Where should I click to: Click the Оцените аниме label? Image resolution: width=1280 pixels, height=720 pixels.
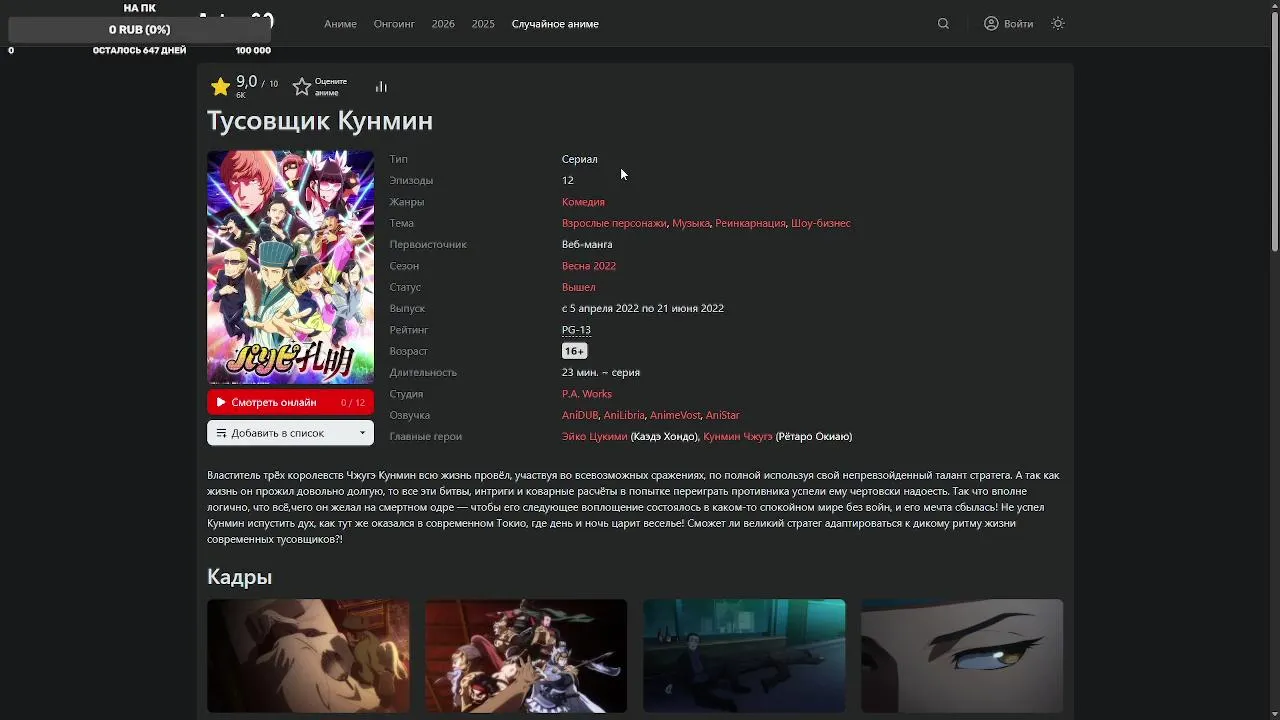(x=331, y=87)
